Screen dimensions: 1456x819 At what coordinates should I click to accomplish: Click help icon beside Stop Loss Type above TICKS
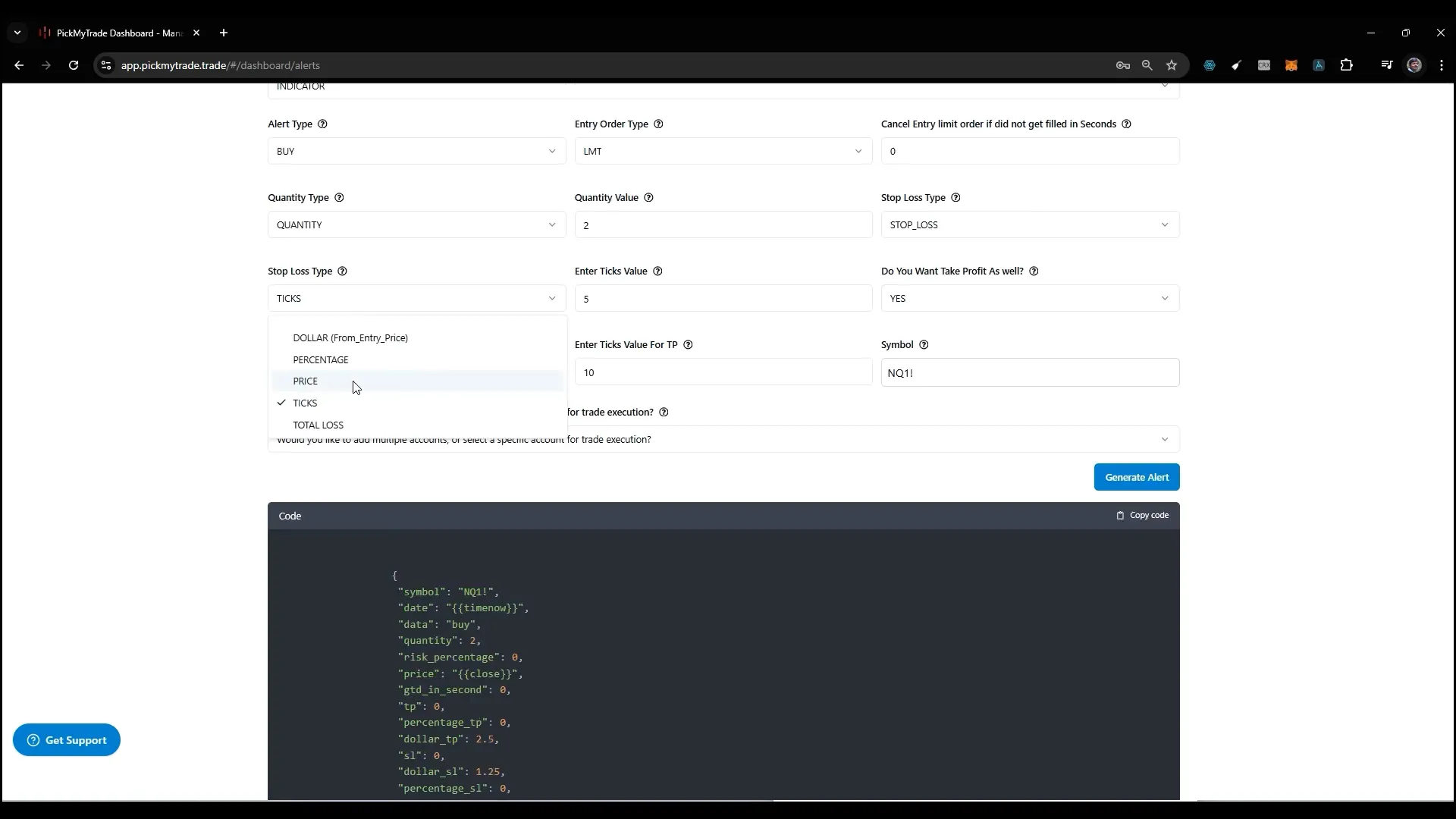click(x=342, y=271)
